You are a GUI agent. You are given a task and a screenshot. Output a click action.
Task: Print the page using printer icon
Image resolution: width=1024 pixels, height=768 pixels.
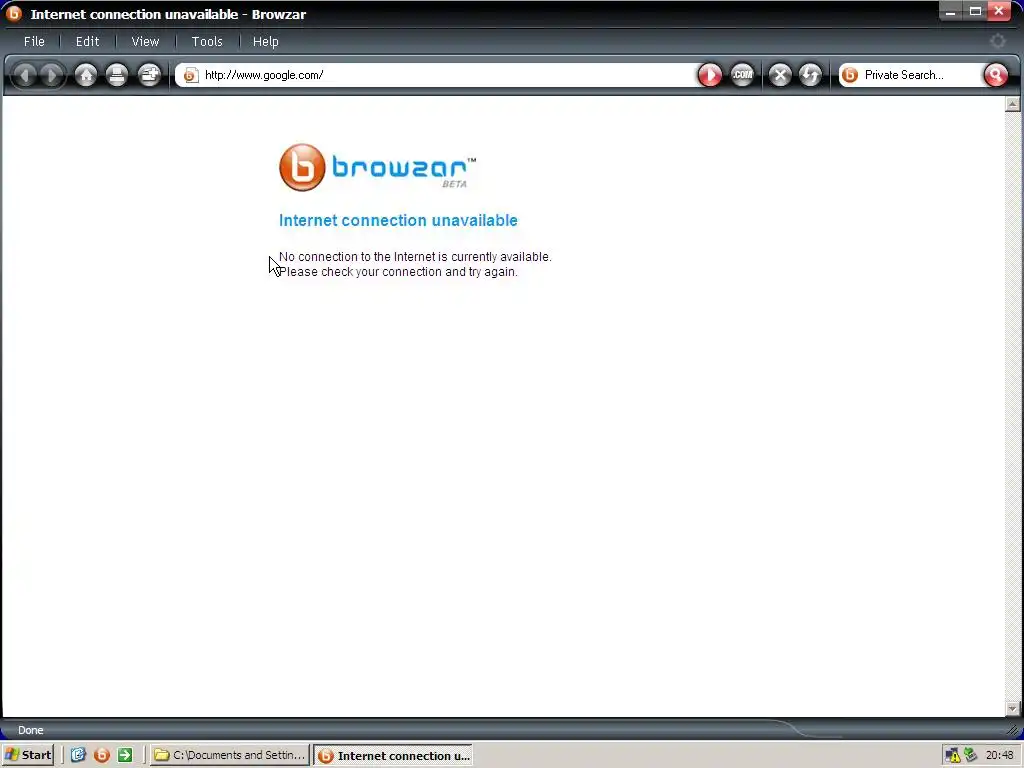[x=117, y=75]
